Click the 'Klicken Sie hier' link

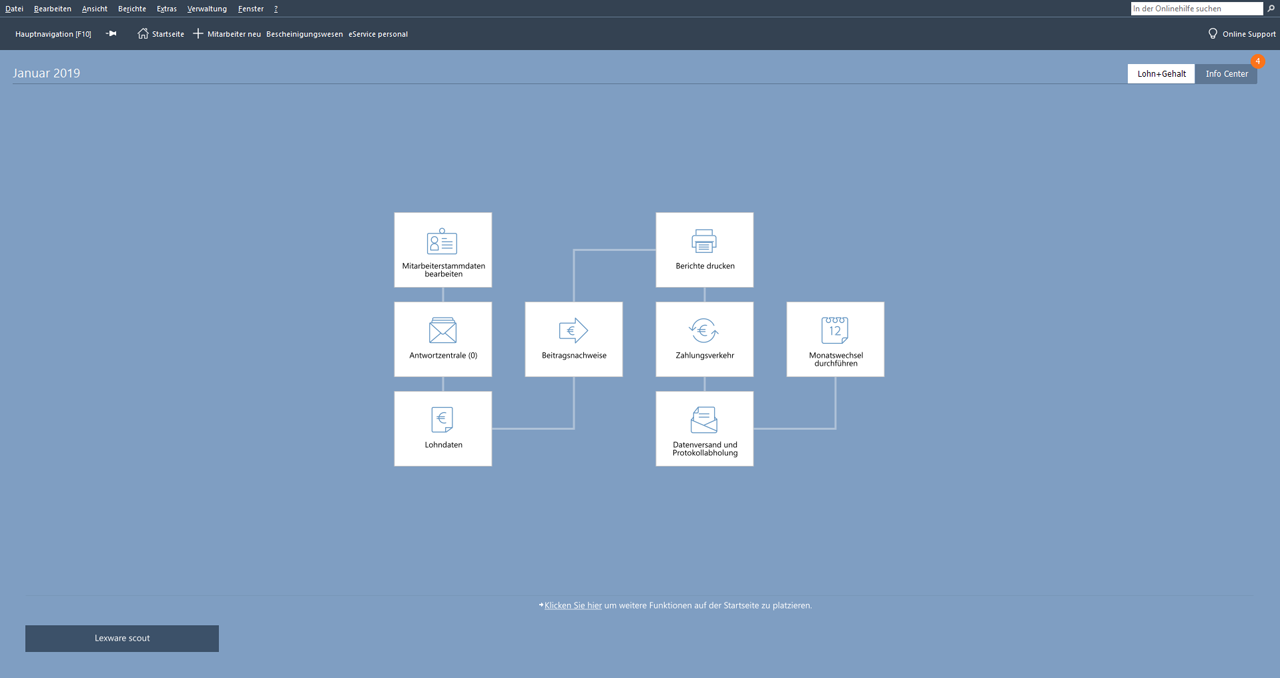pyautogui.click(x=573, y=605)
